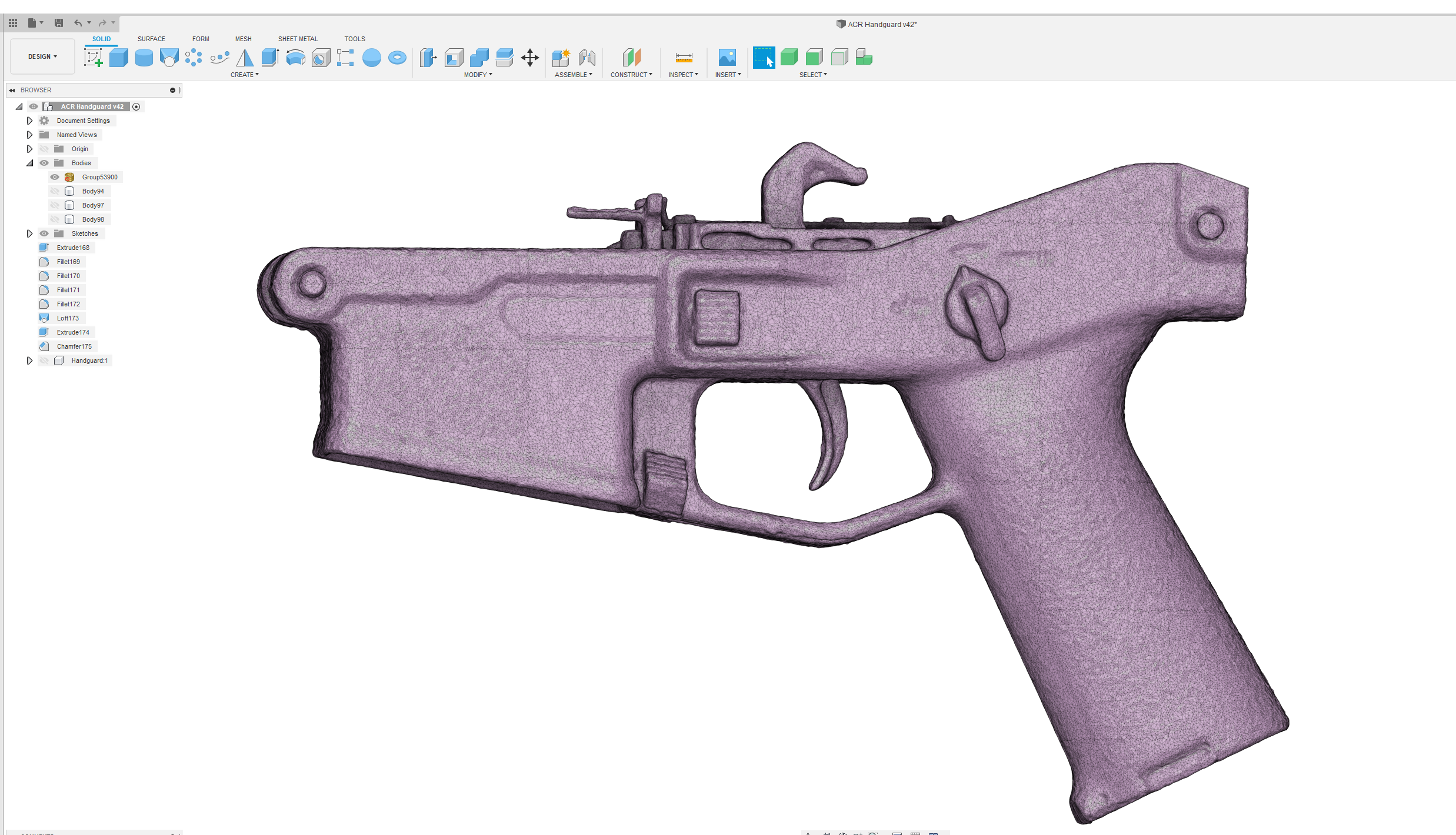
Task: Select the Sphere primitive tool
Action: click(x=371, y=58)
